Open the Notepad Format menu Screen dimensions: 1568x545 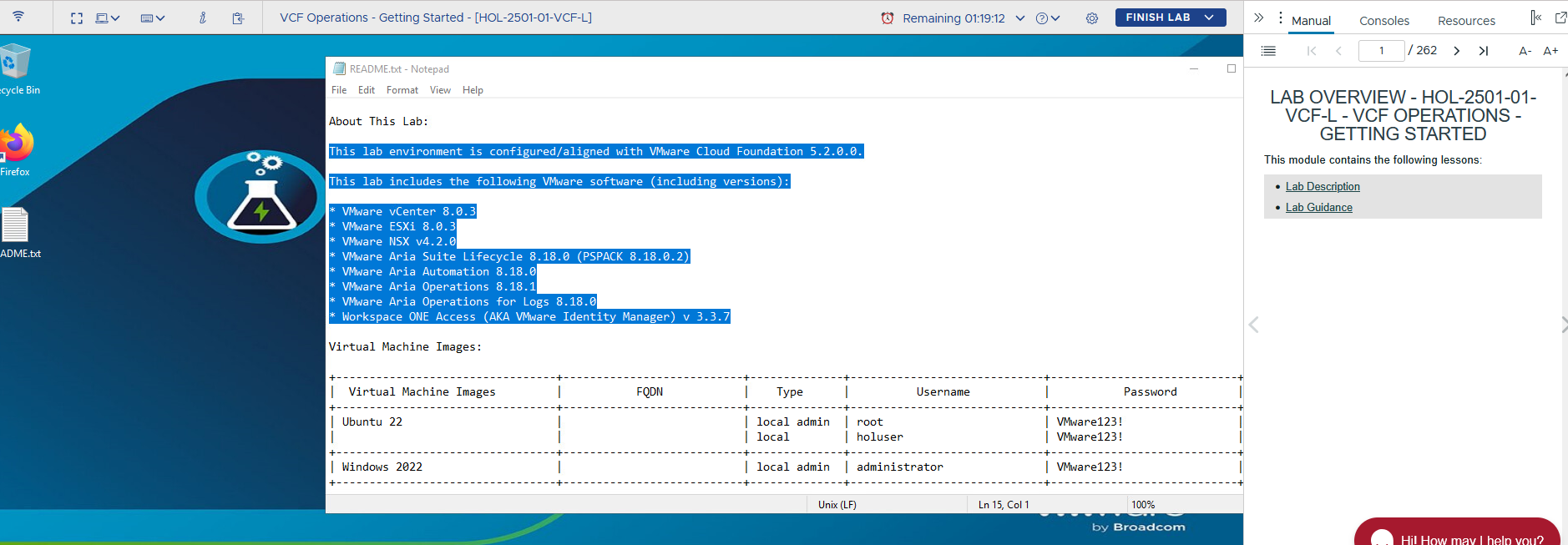click(402, 90)
